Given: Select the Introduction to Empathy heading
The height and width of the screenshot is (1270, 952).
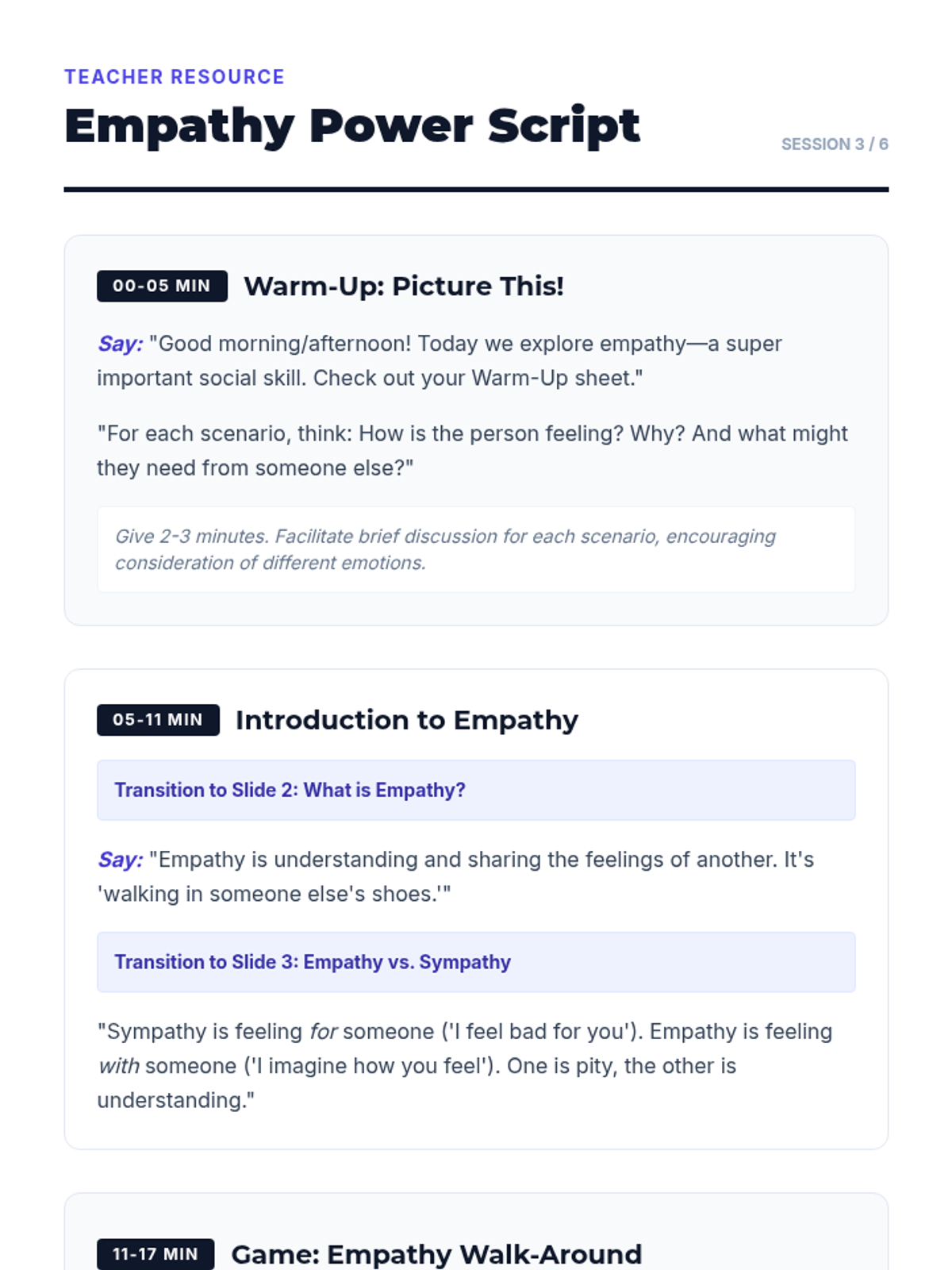Looking at the screenshot, I should (x=407, y=720).
